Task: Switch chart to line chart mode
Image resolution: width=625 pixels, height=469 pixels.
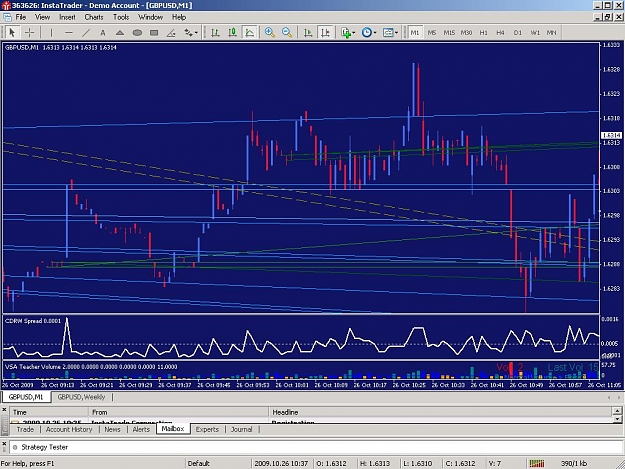Action: (x=250, y=33)
